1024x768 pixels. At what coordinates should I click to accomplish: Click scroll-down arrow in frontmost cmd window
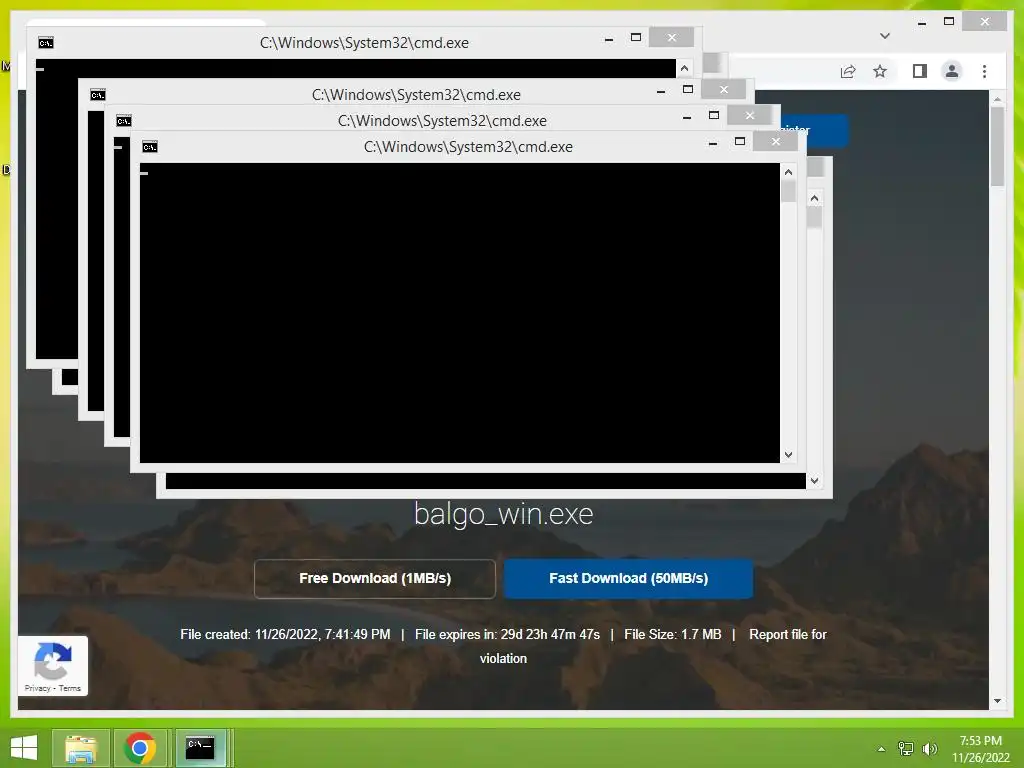point(788,455)
